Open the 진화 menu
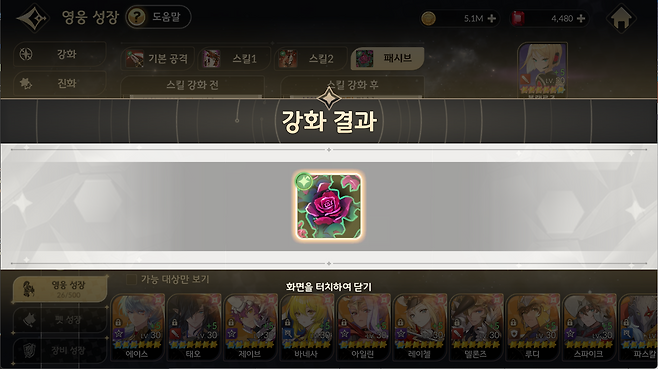The image size is (658, 369). (60, 84)
